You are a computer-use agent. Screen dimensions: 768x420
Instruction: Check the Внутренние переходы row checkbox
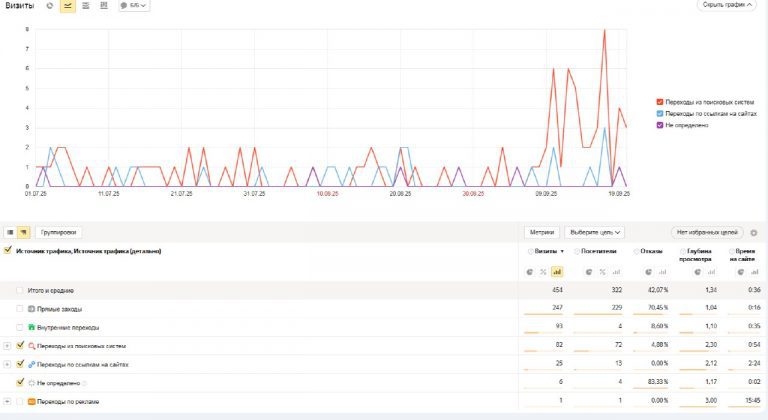[20, 327]
